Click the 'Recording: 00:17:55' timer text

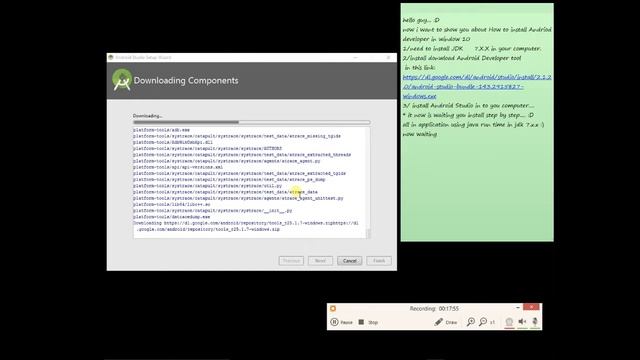point(434,309)
